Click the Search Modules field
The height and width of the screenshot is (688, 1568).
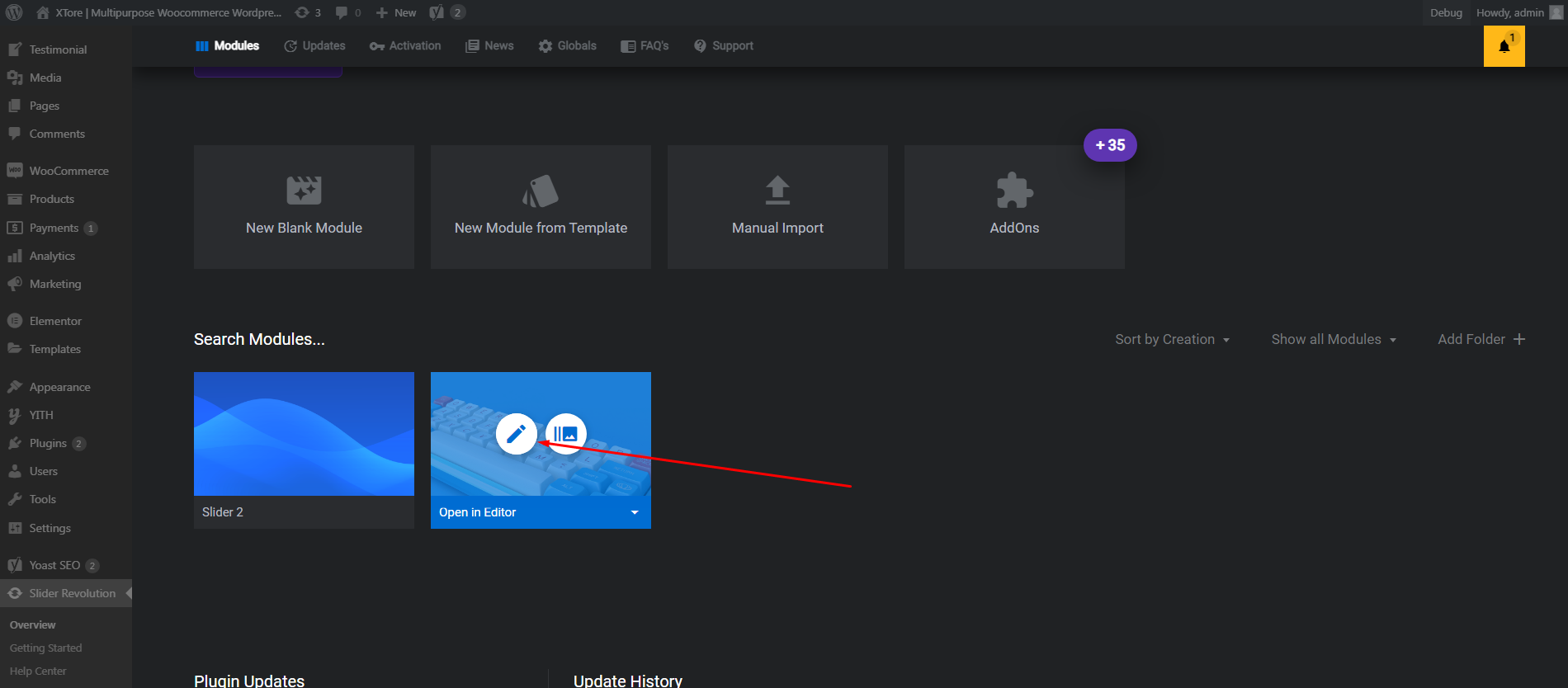pyautogui.click(x=259, y=339)
